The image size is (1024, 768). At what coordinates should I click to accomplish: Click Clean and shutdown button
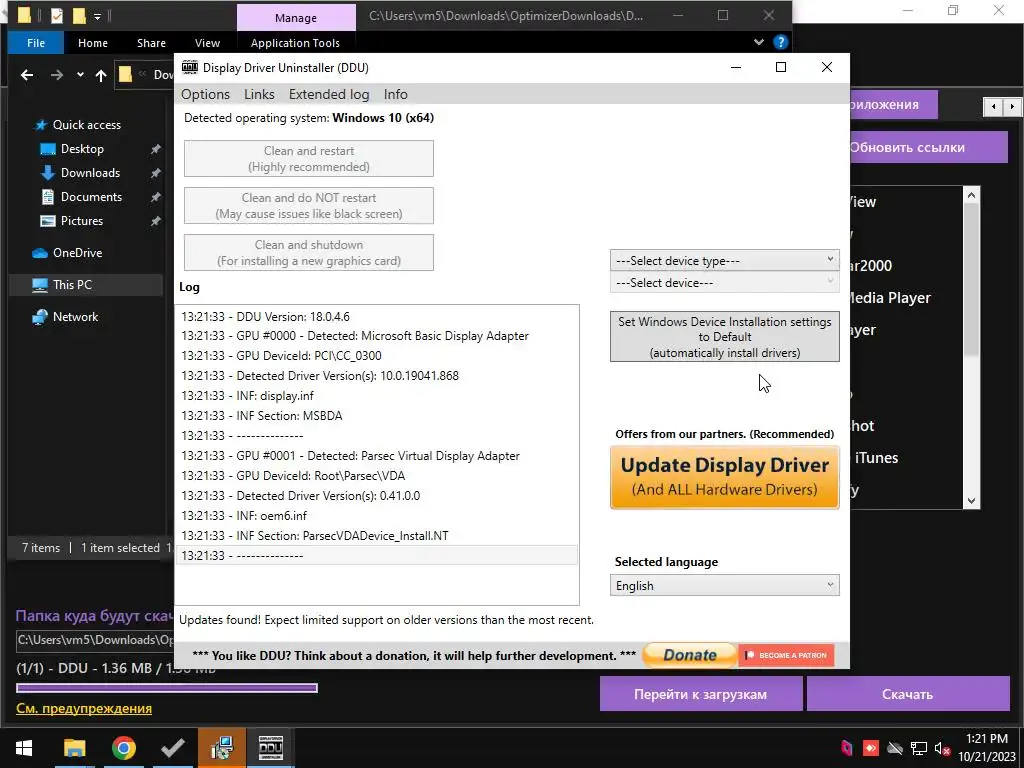[308, 253]
